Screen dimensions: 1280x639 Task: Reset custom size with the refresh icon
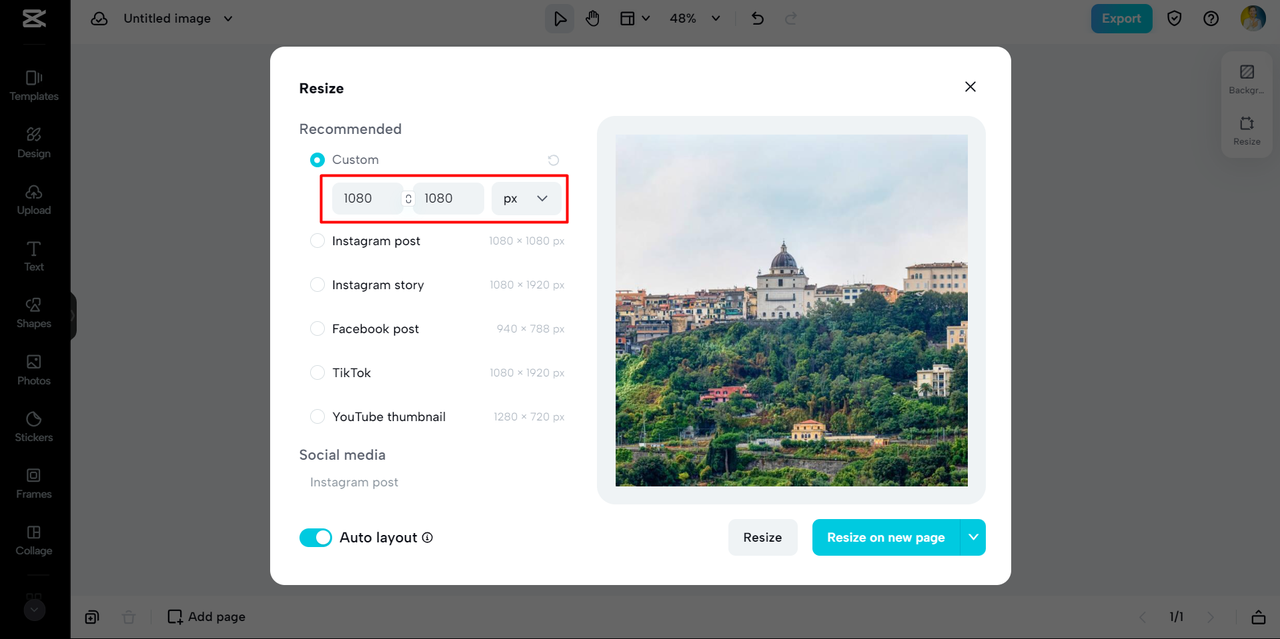(x=553, y=160)
